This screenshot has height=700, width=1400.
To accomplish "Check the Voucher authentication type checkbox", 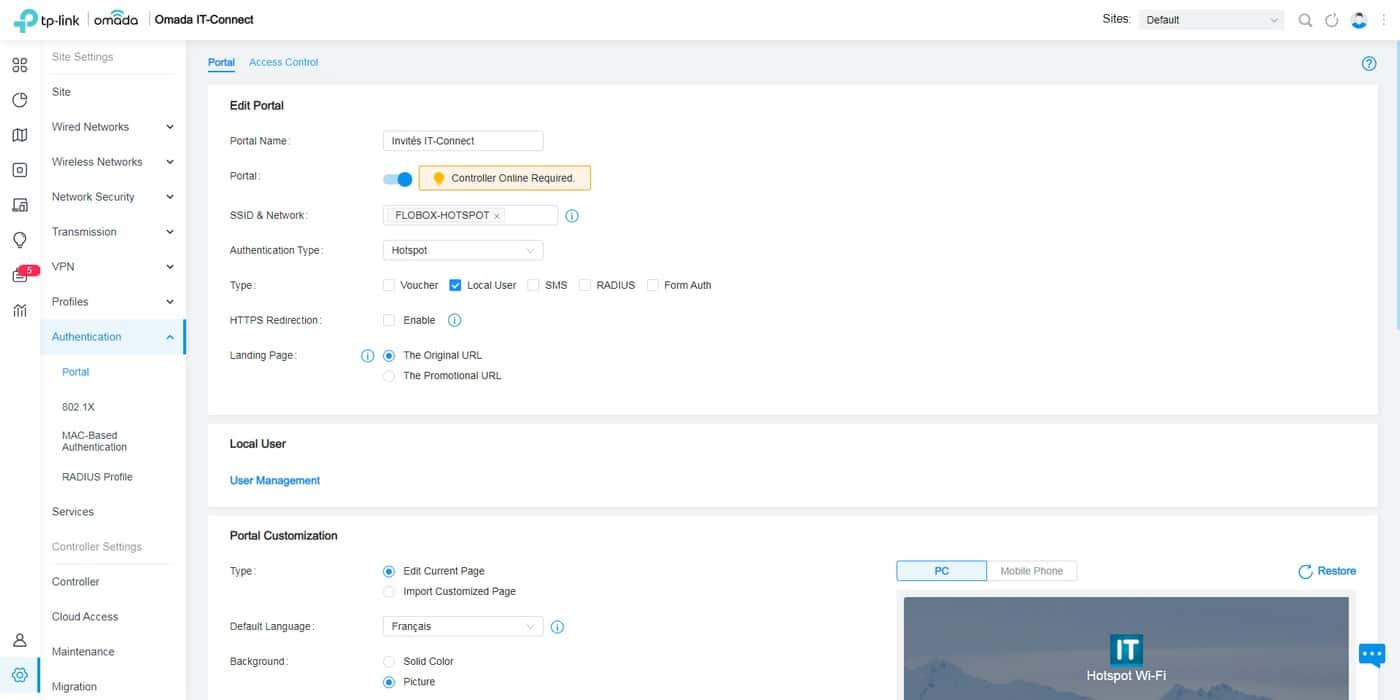I will pyautogui.click(x=389, y=285).
